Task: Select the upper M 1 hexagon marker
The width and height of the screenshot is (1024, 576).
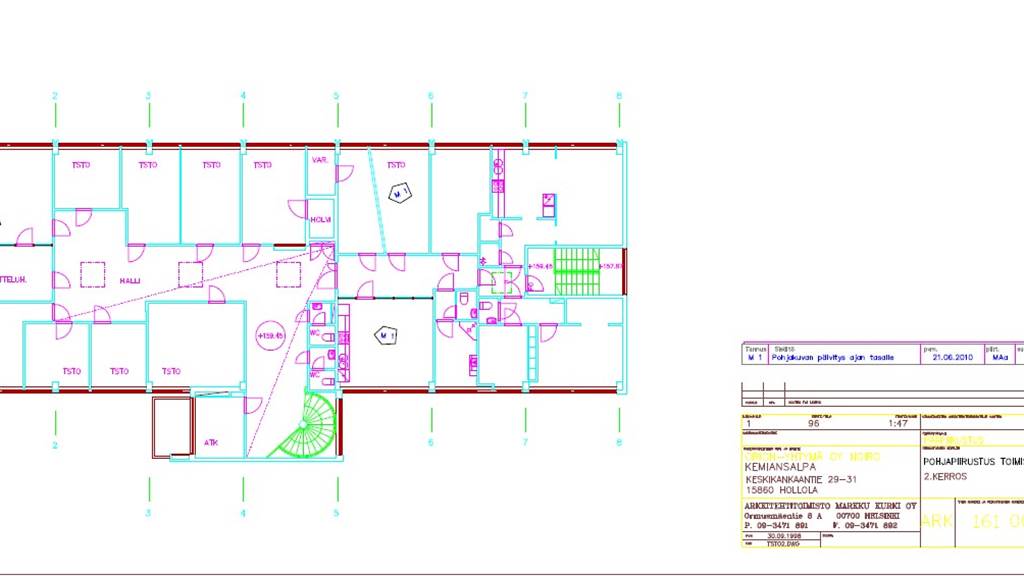Action: click(401, 192)
